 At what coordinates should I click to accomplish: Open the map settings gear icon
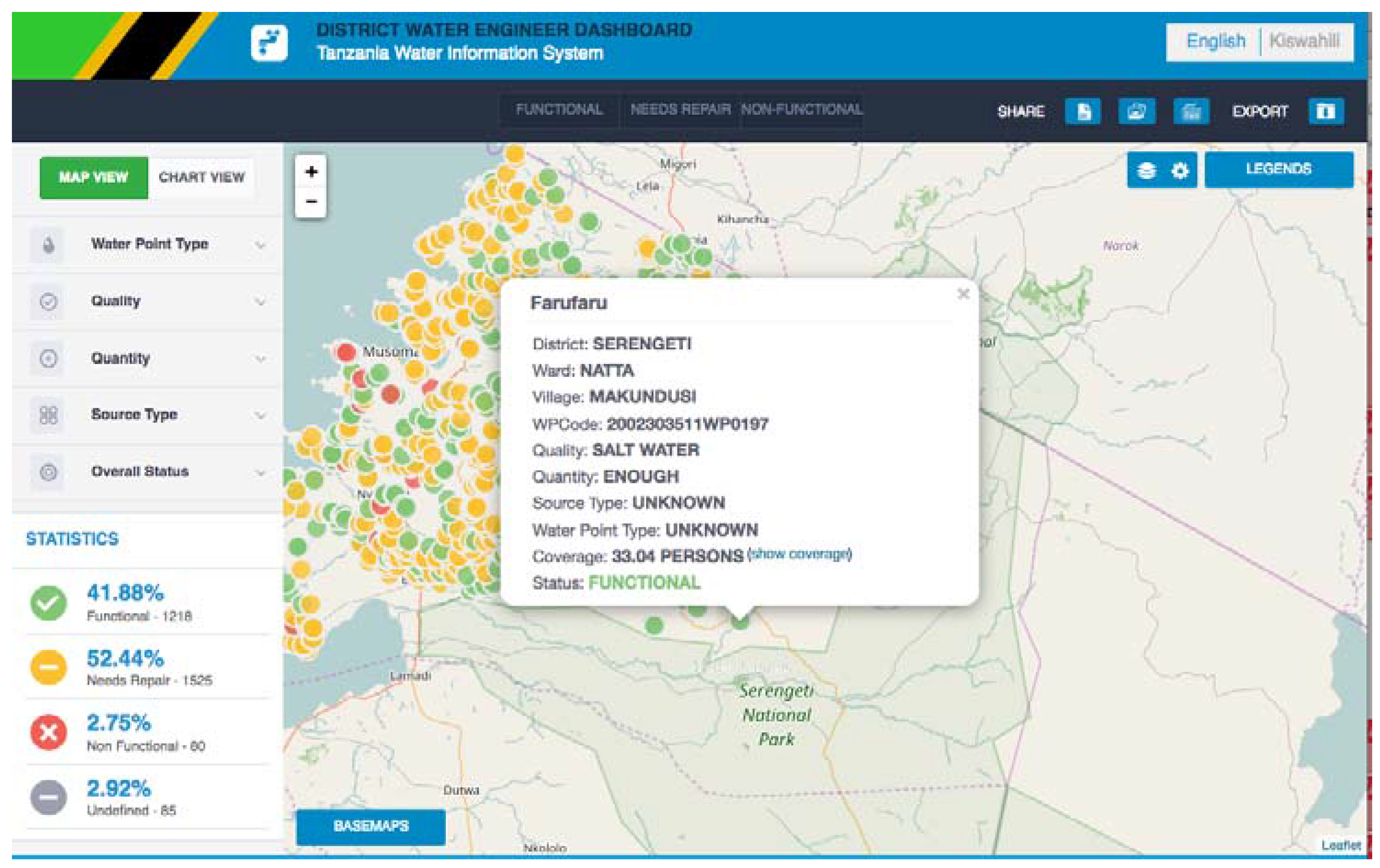point(1180,170)
